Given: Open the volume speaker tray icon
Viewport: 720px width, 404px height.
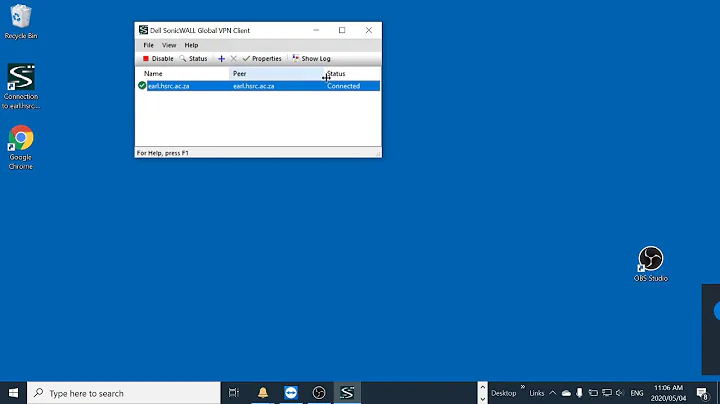Looking at the screenshot, I should click(620, 393).
